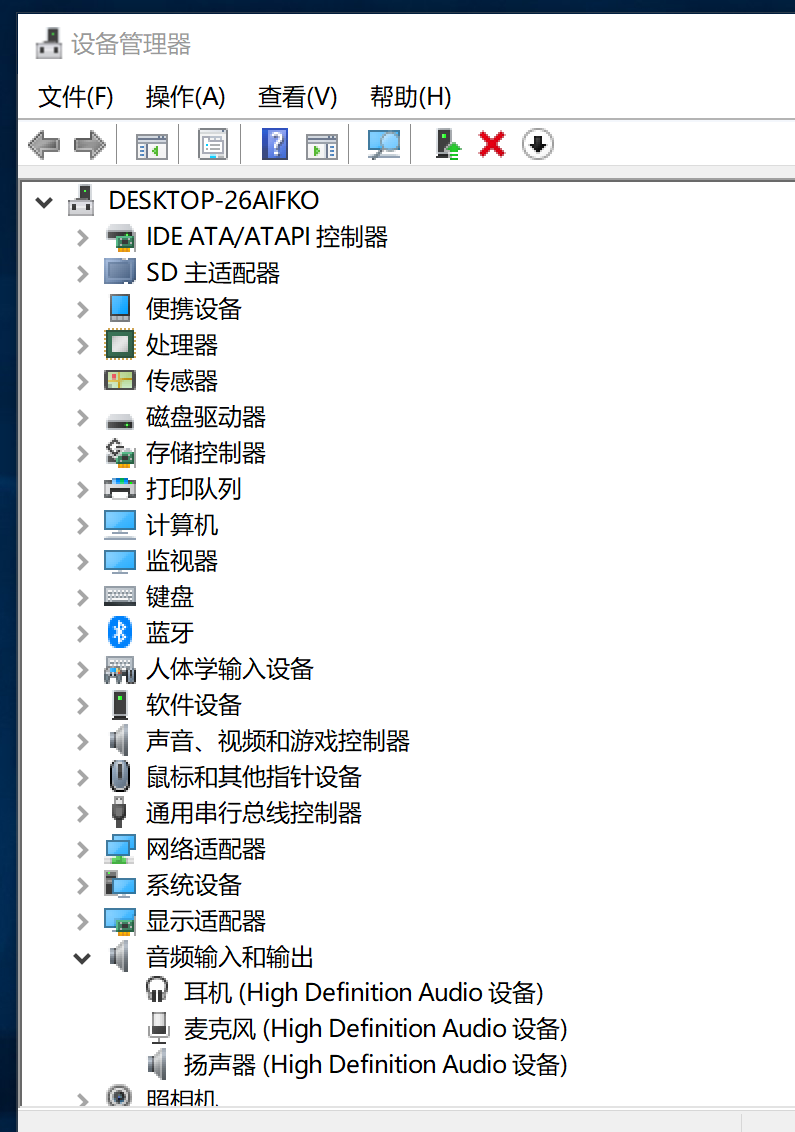Click the 通用串行总线控制器 USB icon
Screen dimensions: 795x1132
(120, 813)
